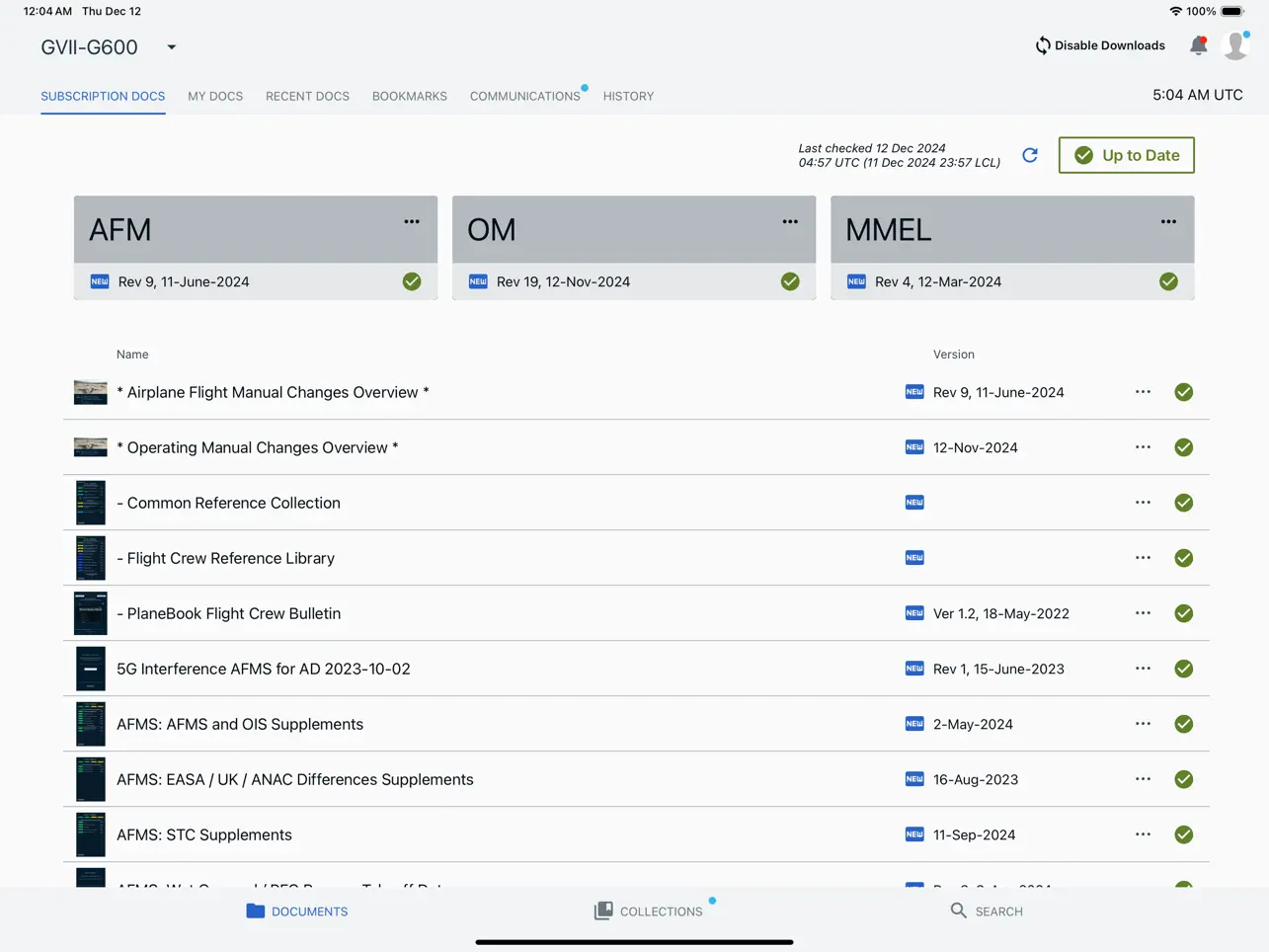Expand the GVII-G600 aircraft dropdown
The width and height of the screenshot is (1269, 952).
(x=171, y=47)
